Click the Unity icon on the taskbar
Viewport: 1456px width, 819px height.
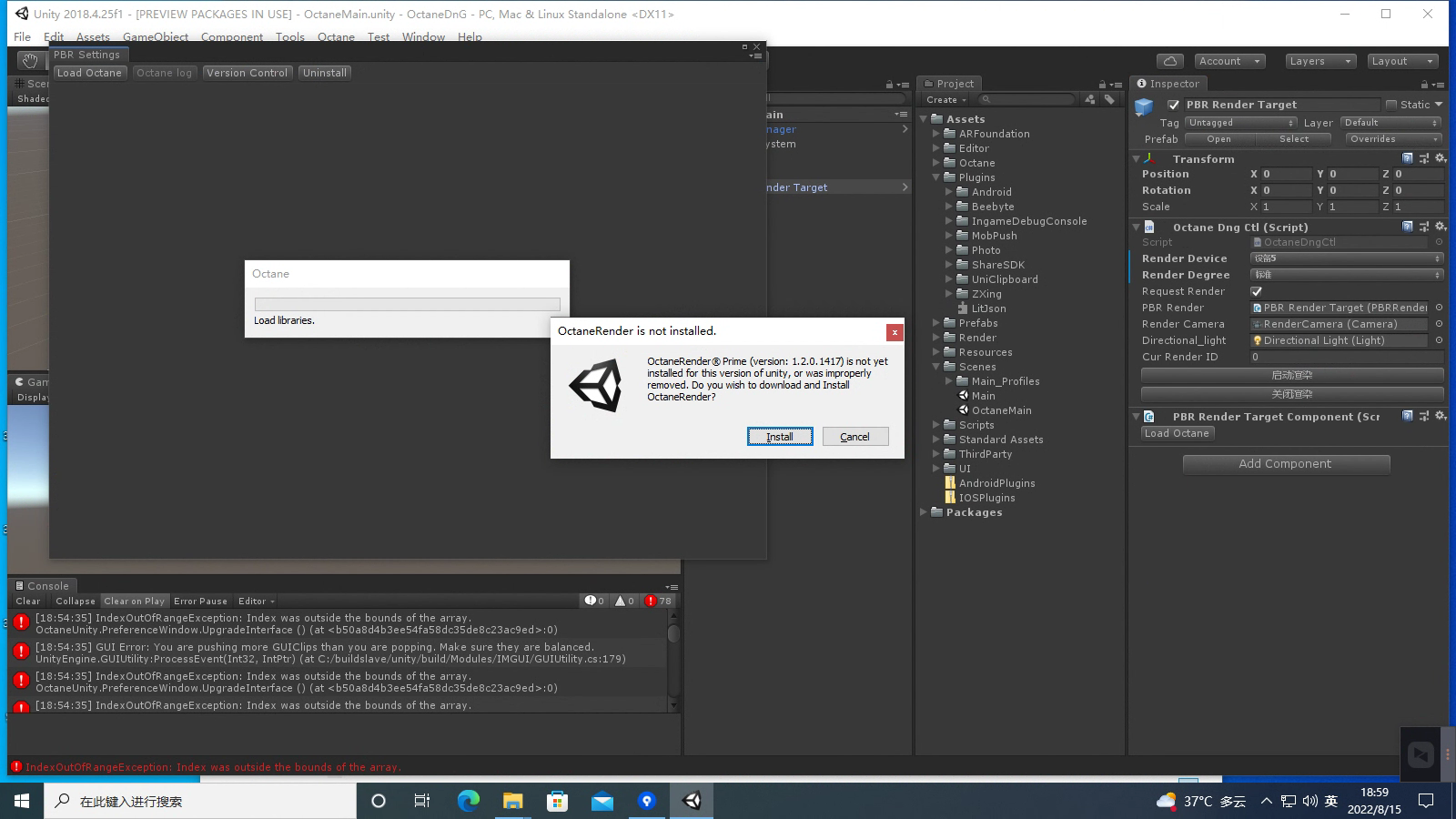(692, 801)
